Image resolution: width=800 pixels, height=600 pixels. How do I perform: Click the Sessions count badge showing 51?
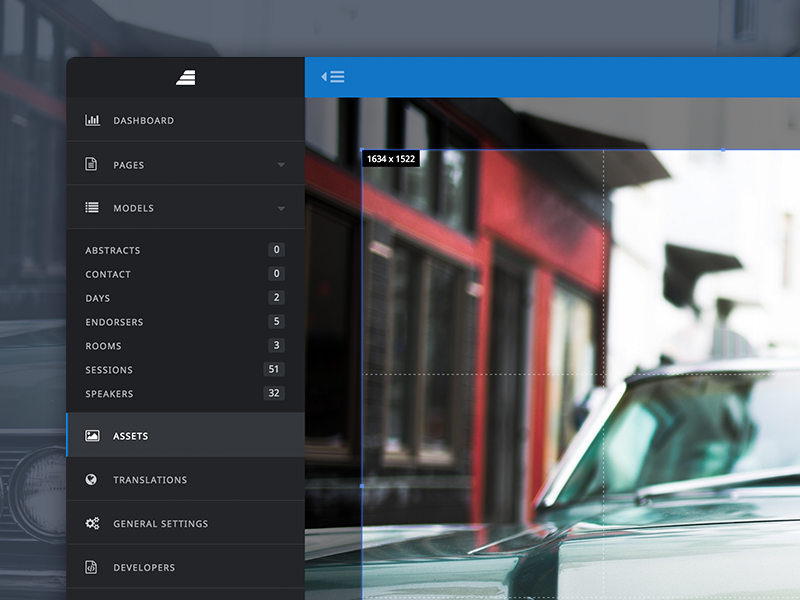click(x=274, y=370)
